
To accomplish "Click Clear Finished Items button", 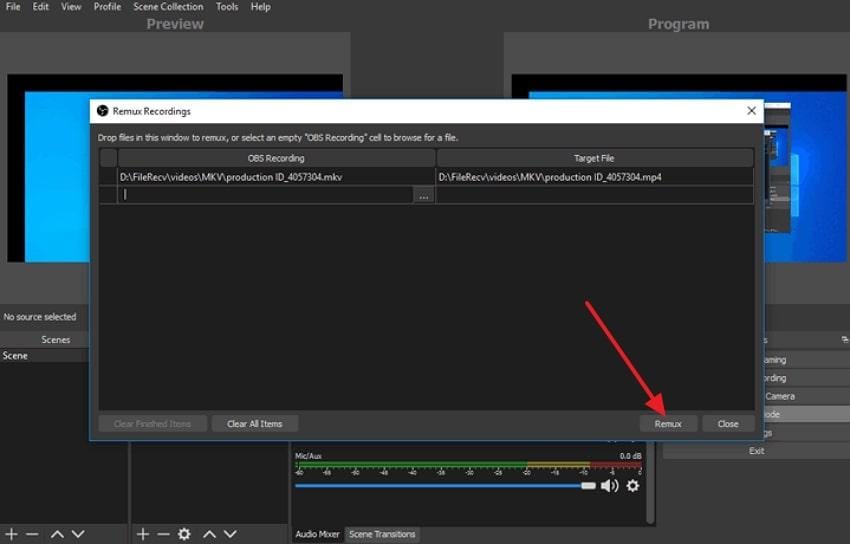I will (x=152, y=424).
